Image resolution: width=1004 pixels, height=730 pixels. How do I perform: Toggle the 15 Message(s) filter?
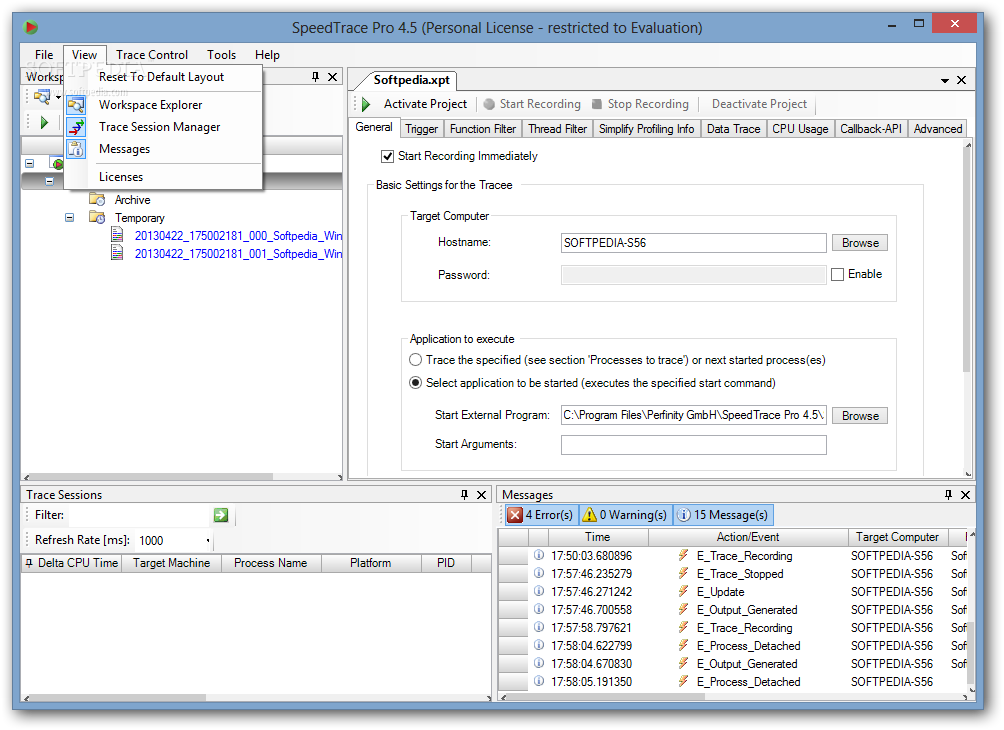[723, 515]
